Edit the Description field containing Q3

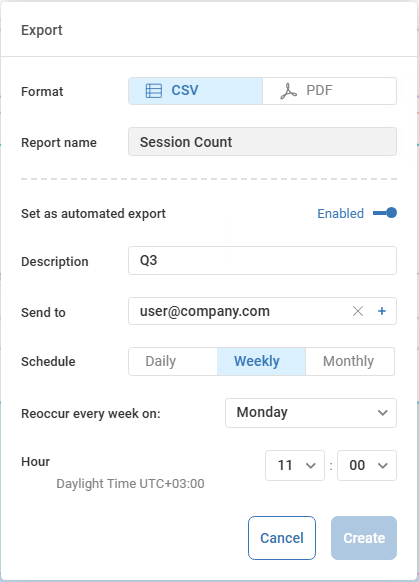pos(262,261)
